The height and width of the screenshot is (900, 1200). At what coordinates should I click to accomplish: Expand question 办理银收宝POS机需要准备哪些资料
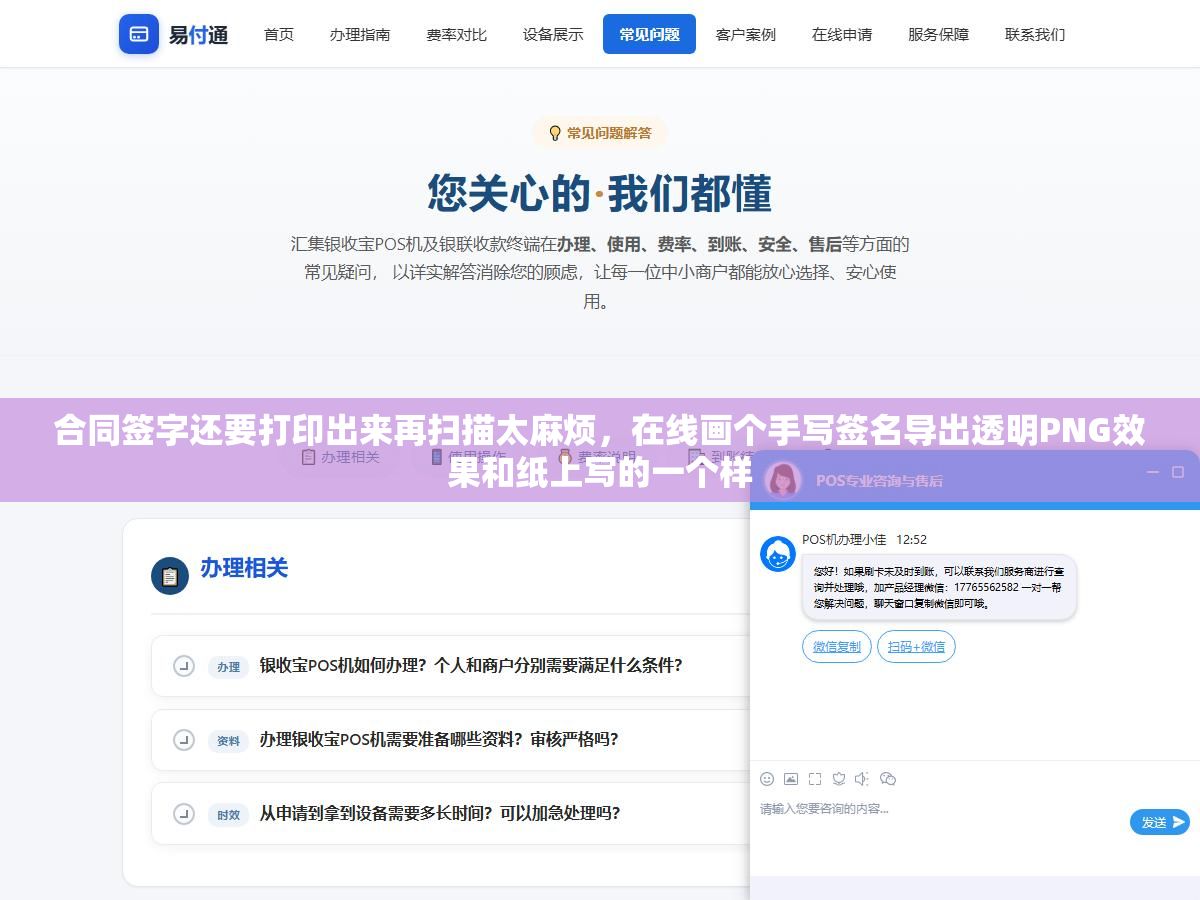click(x=451, y=740)
